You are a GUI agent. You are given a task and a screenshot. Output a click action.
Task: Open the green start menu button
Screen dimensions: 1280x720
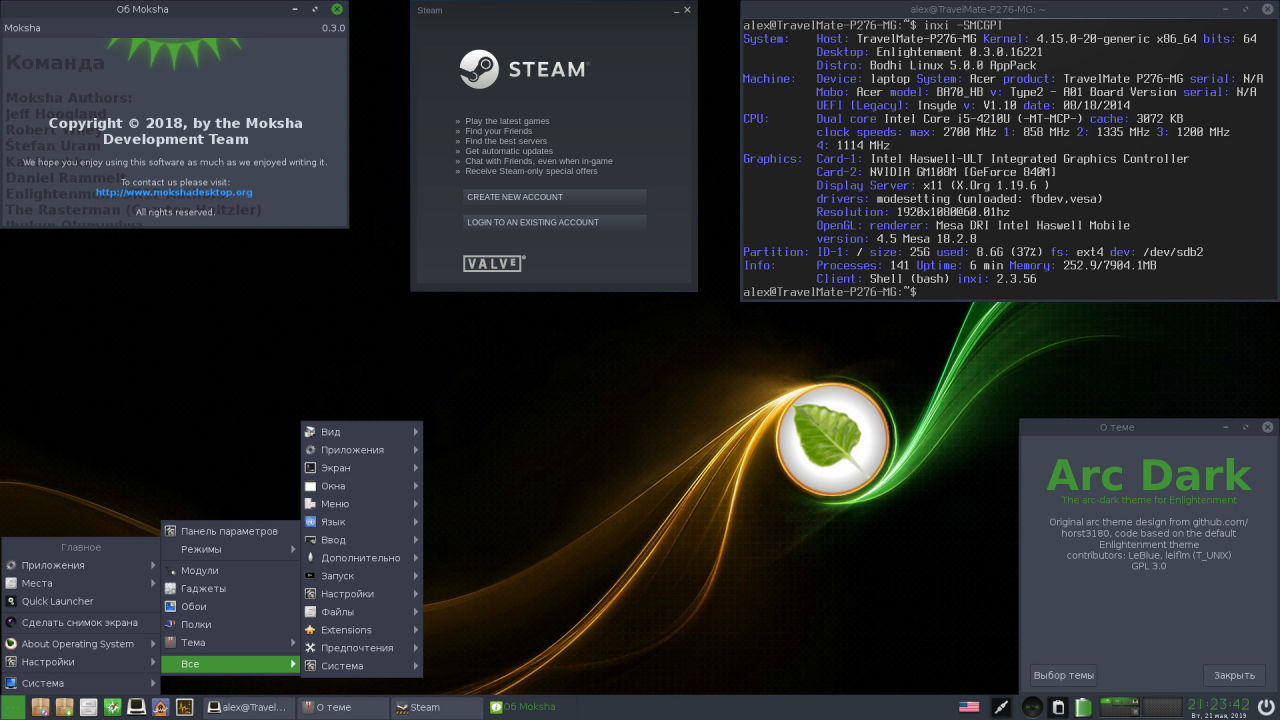(x=13, y=707)
